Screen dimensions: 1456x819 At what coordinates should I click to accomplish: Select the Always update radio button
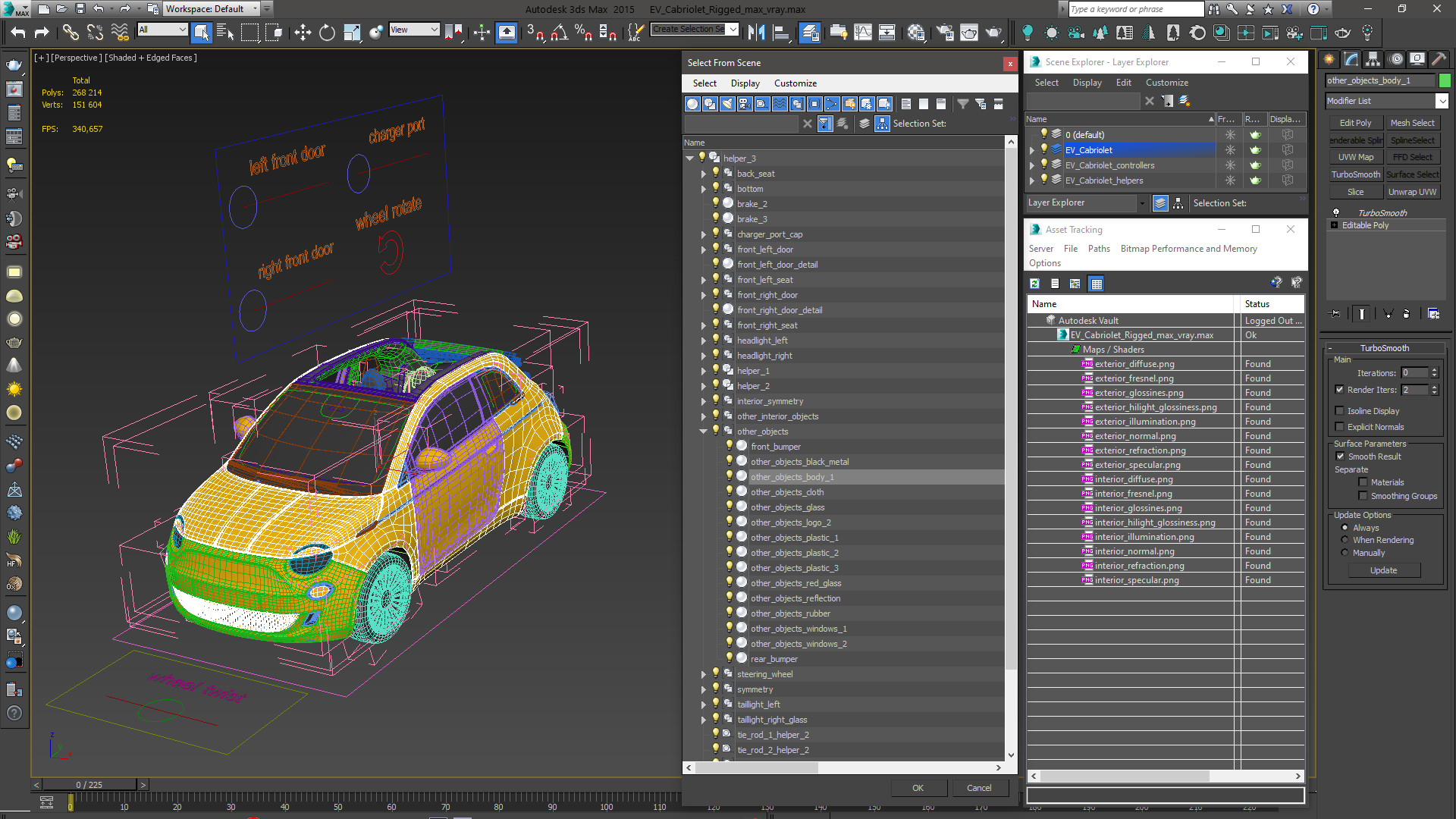(x=1345, y=528)
